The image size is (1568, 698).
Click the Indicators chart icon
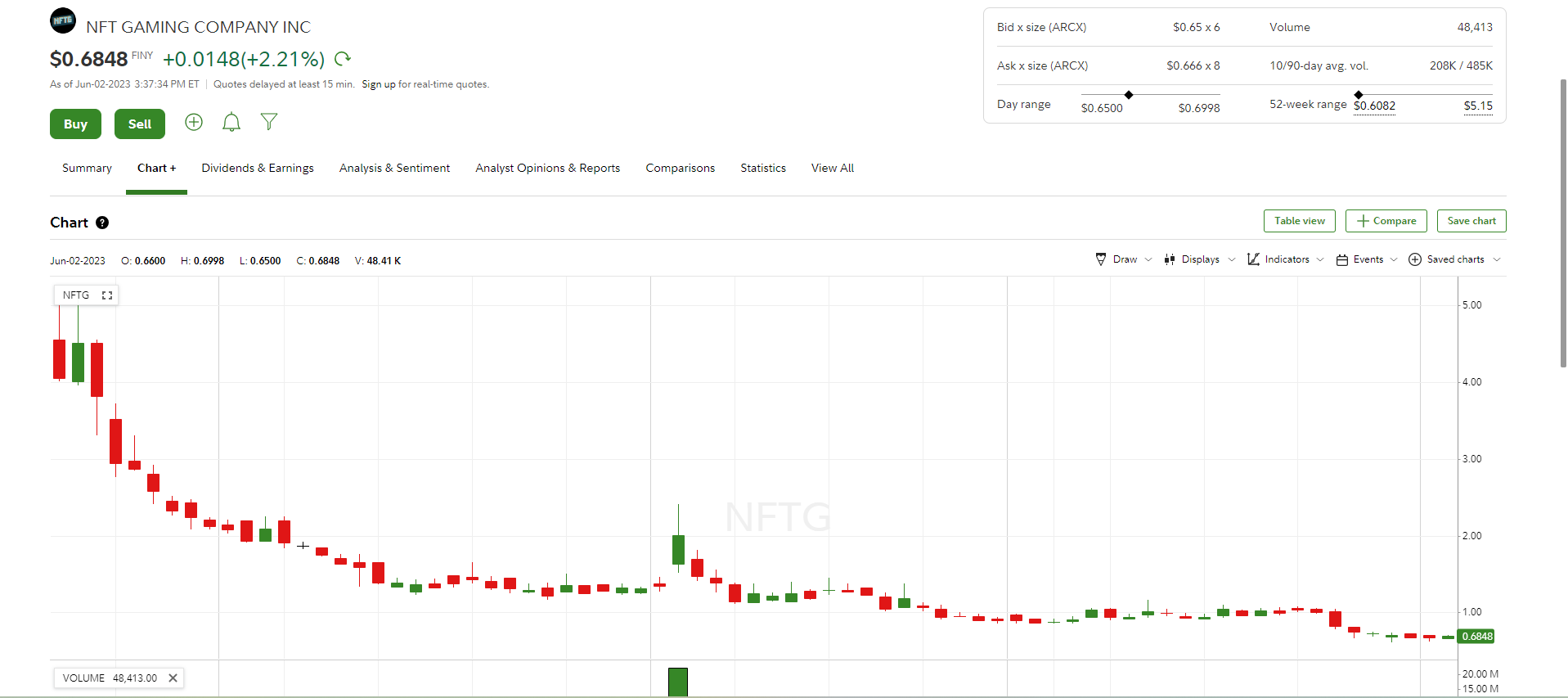click(1253, 259)
